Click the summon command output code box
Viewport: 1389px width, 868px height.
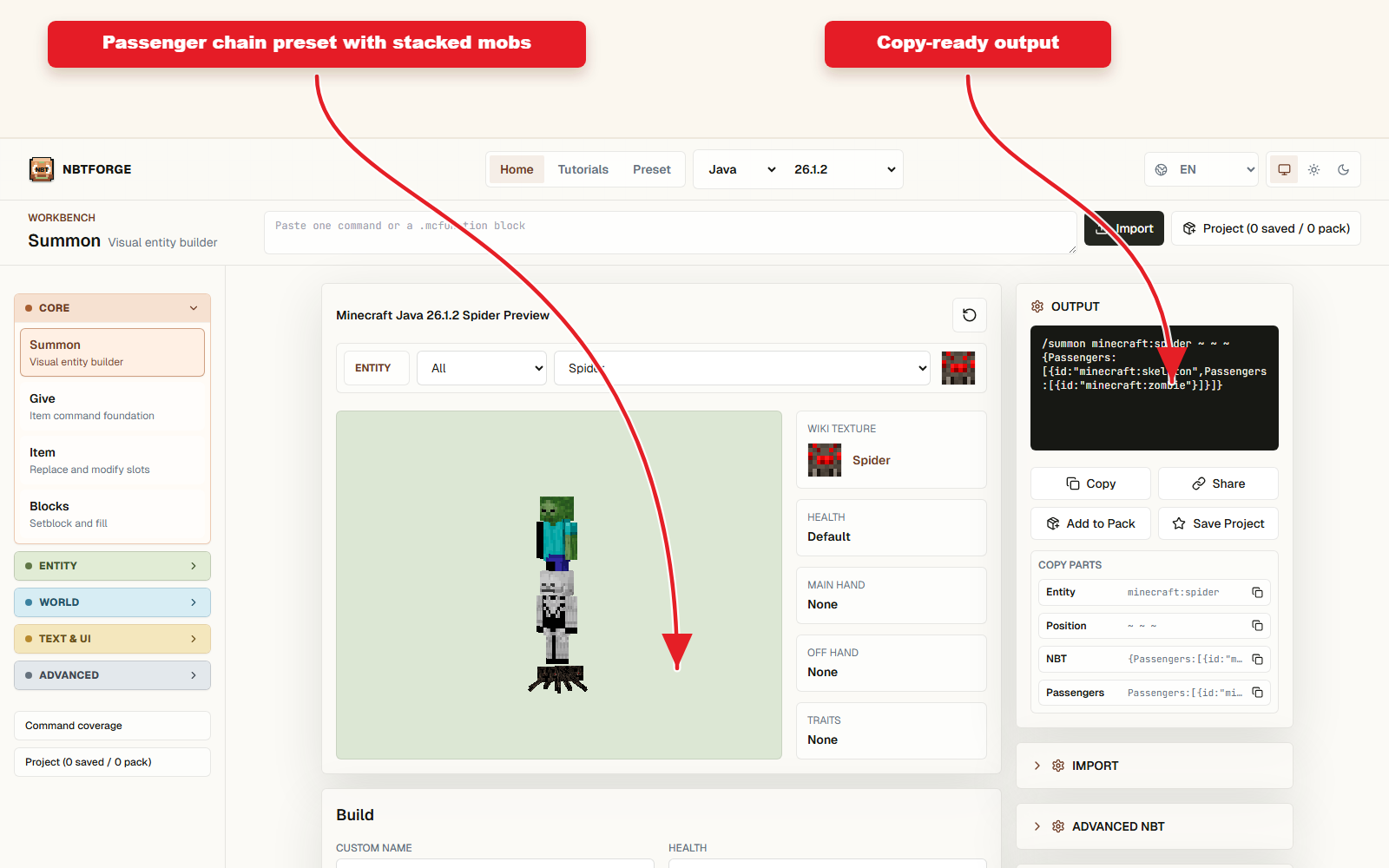[x=1155, y=388]
